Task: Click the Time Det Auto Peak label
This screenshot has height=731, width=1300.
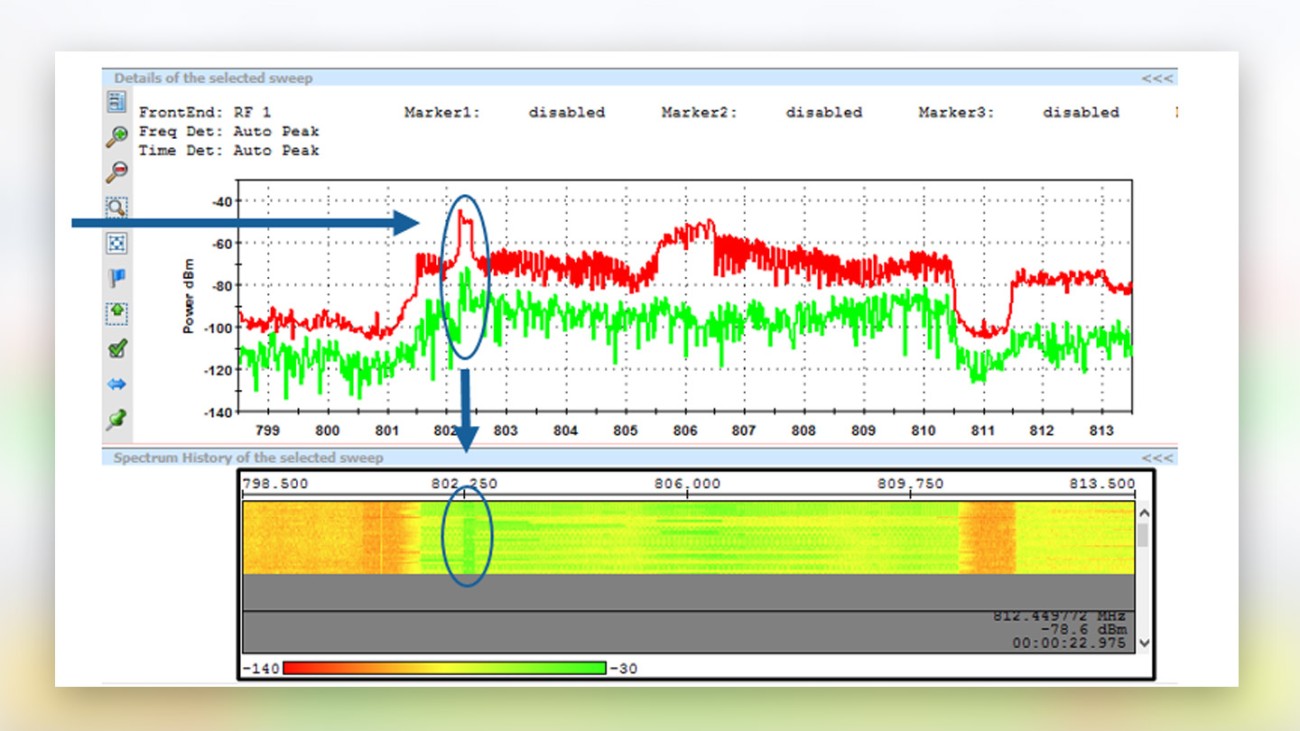Action: coord(232,150)
